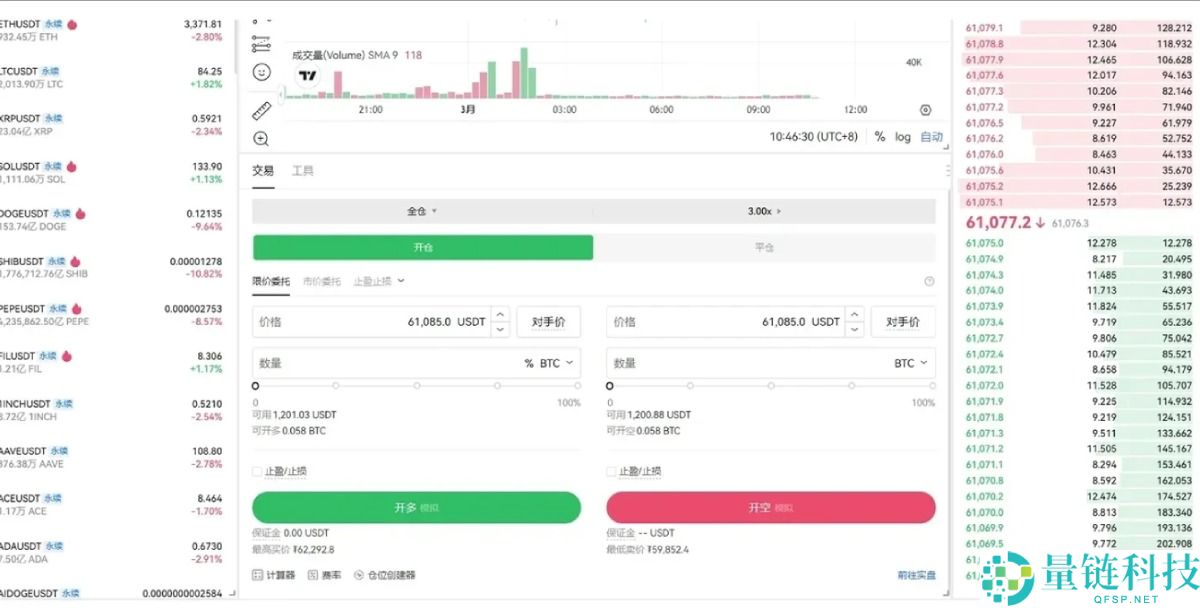This screenshot has height=610, width=1200.
Task: Open the emoji annotation tool on chart
Action: tap(261, 72)
